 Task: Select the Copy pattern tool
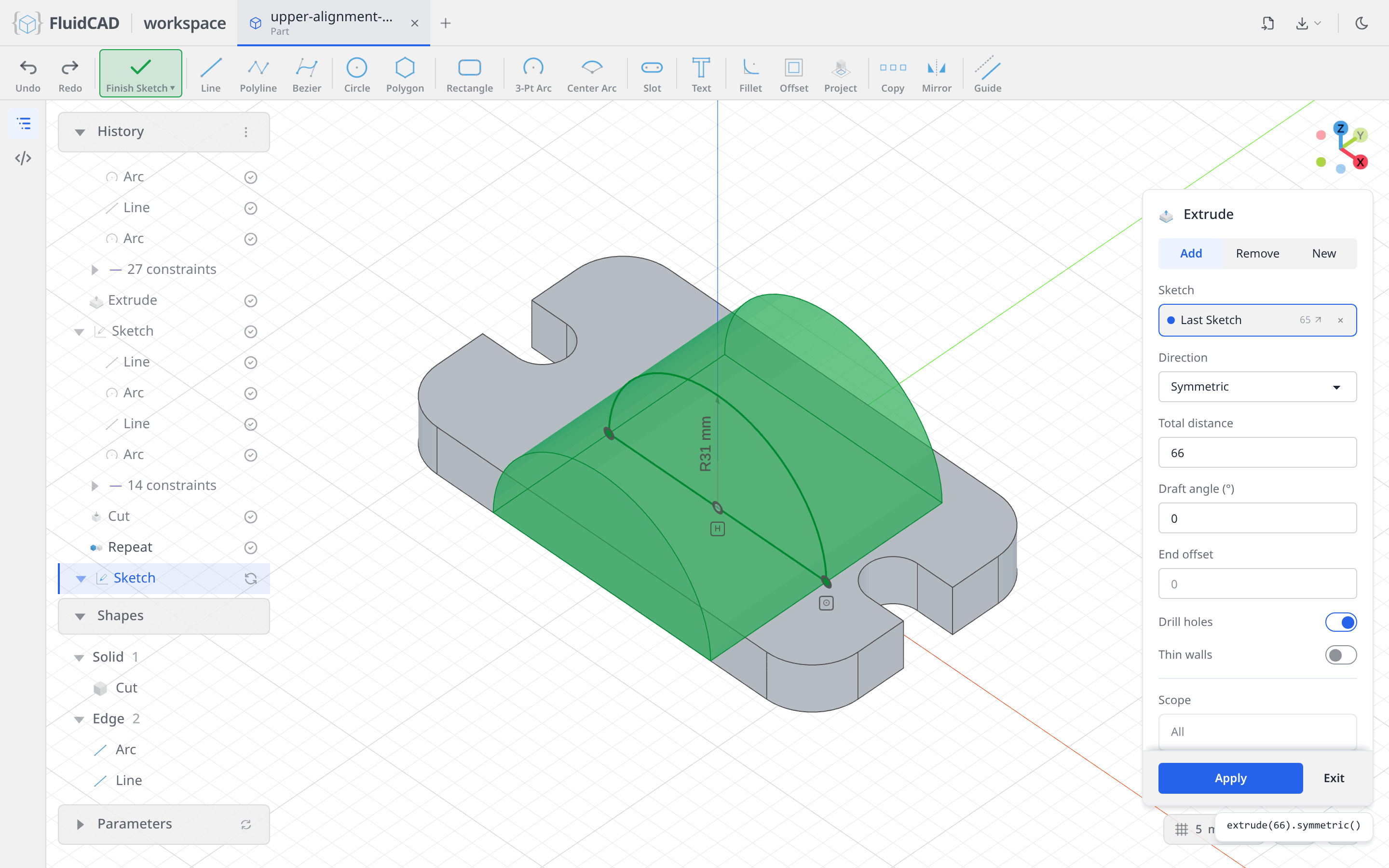click(x=893, y=75)
